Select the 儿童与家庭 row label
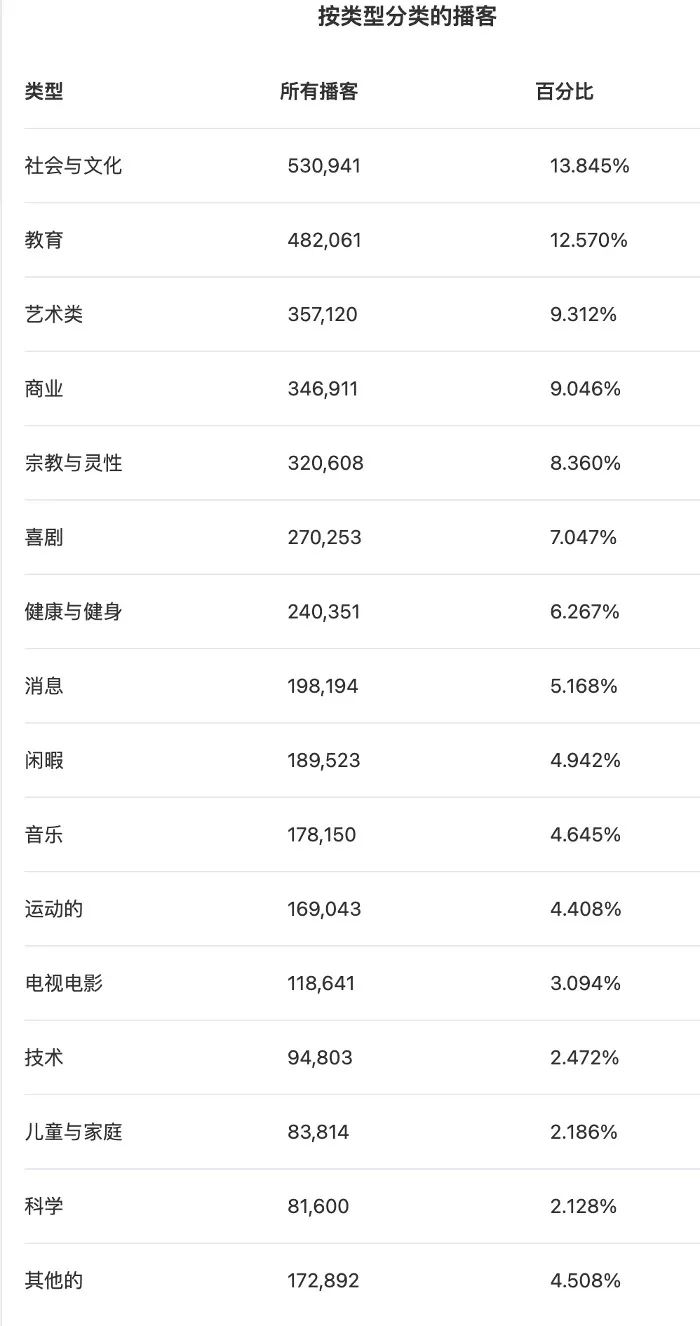This screenshot has width=700, height=1326. coord(73,1132)
